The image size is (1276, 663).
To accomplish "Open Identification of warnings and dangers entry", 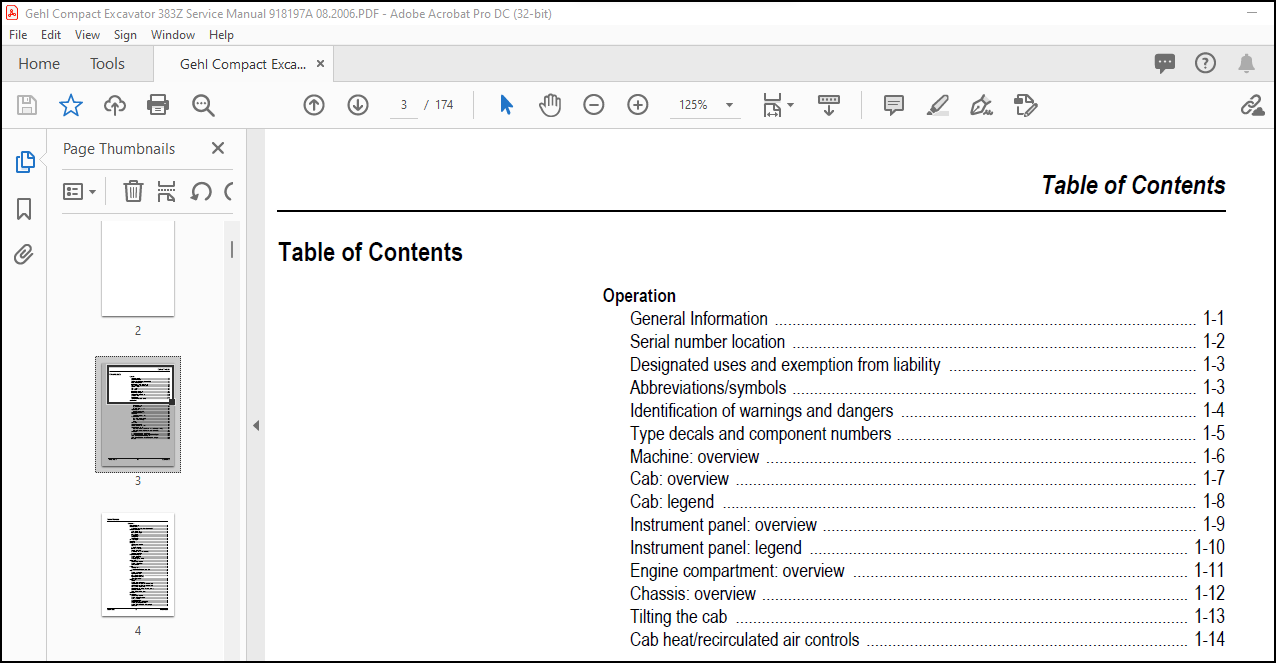I will point(762,411).
